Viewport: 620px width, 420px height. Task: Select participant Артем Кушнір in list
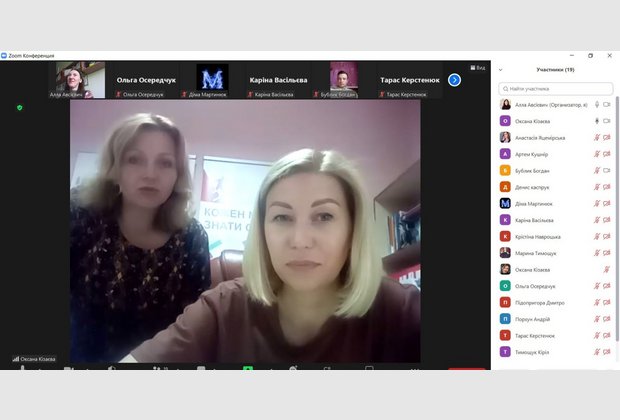pos(555,154)
